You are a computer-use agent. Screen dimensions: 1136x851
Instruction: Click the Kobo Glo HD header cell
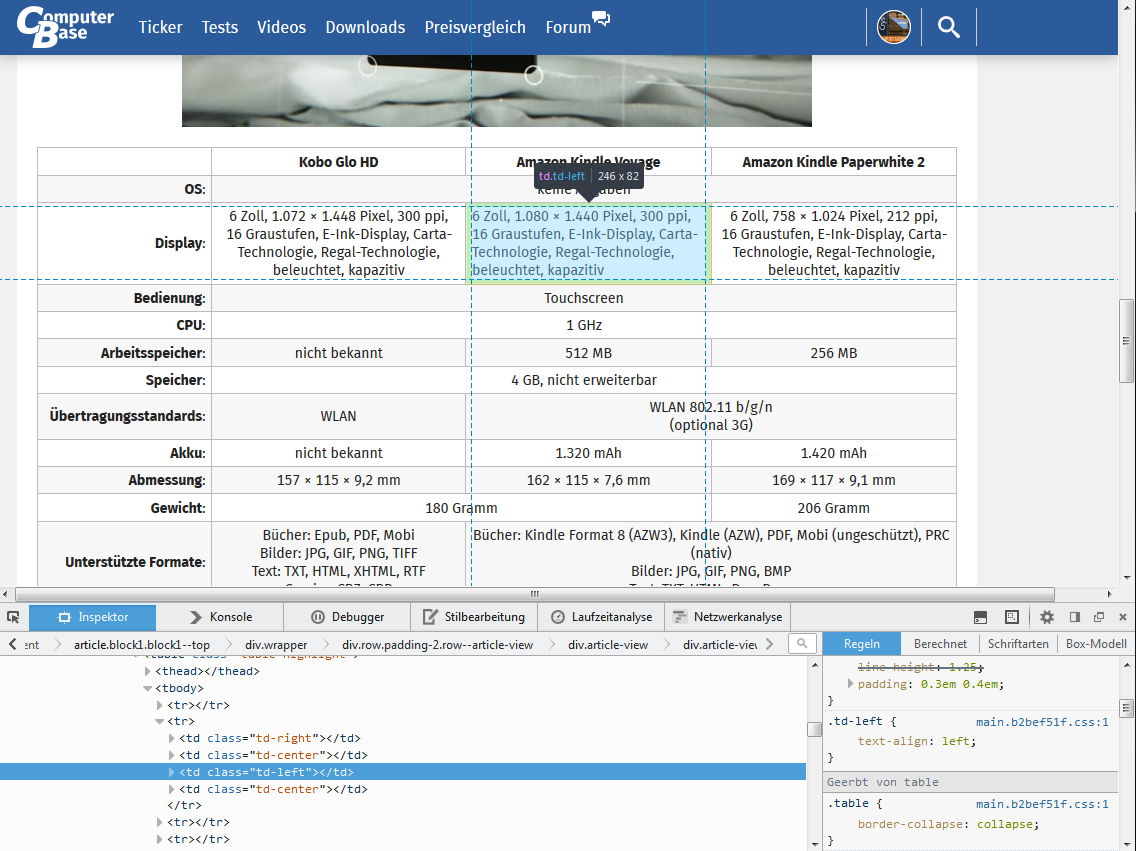point(338,162)
